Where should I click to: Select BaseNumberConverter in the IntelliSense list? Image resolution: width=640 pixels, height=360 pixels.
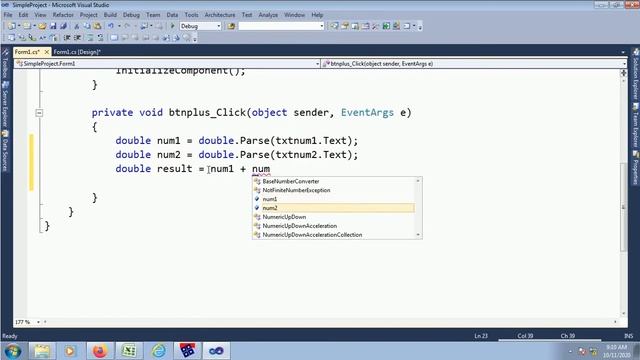tap(334, 181)
